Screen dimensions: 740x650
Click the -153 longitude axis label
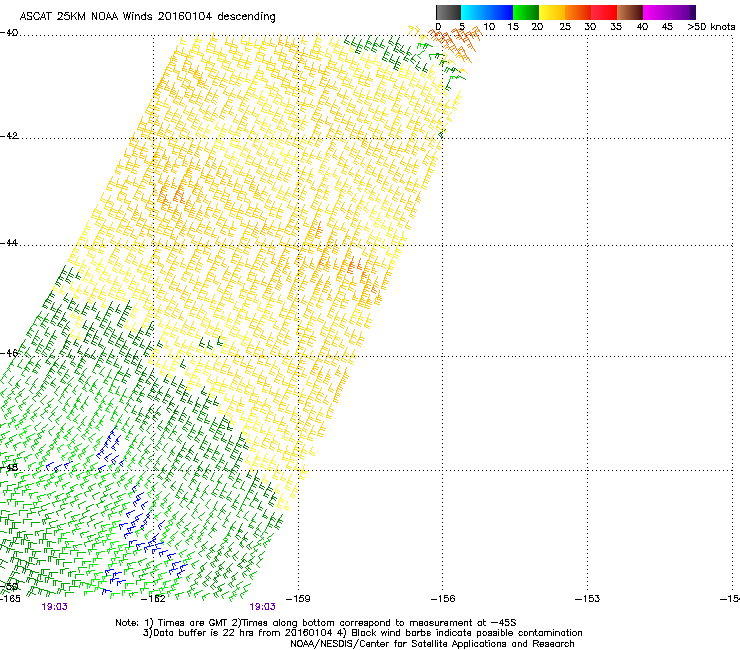587,599
